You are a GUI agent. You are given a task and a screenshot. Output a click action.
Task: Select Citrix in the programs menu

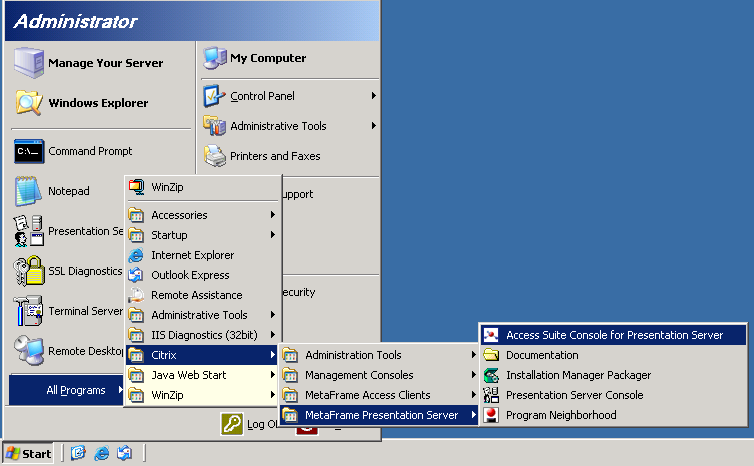[202, 355]
